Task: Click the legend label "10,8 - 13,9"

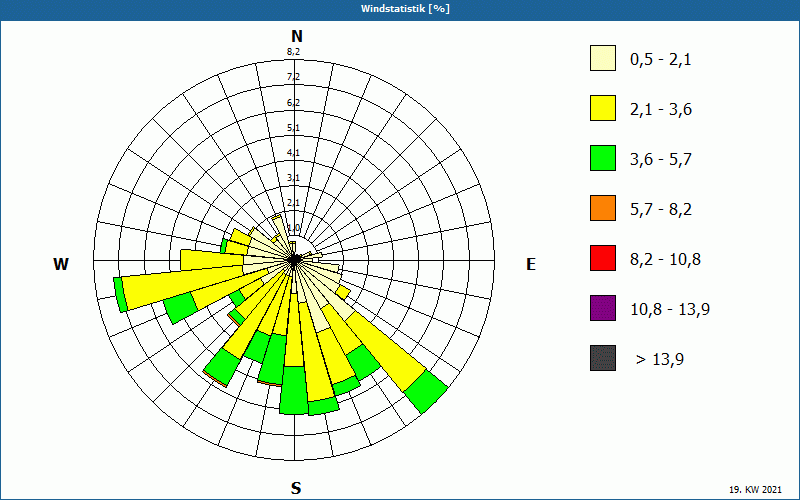Action: tap(670, 310)
